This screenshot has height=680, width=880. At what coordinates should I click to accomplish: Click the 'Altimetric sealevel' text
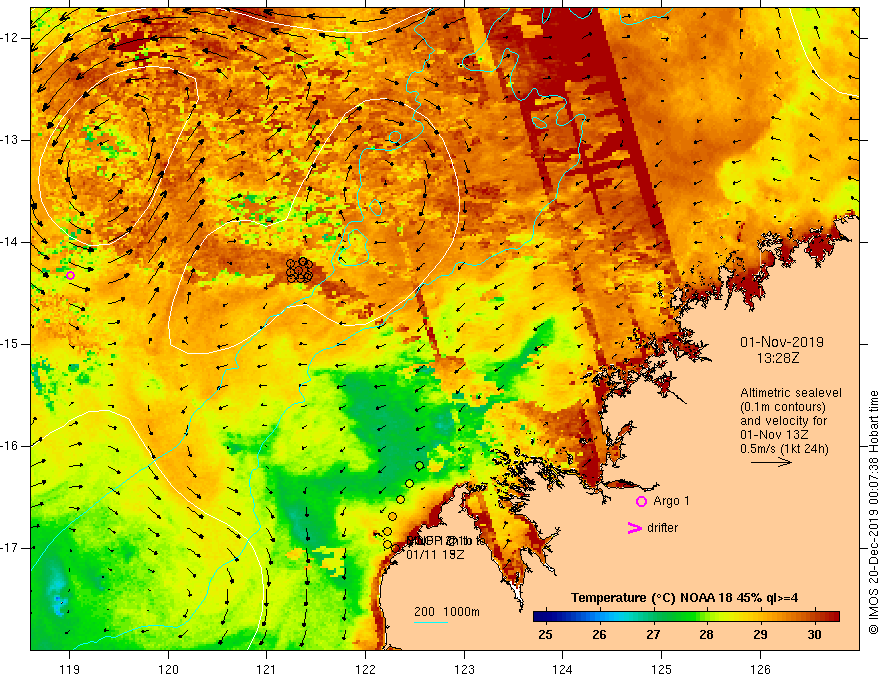tap(791, 393)
